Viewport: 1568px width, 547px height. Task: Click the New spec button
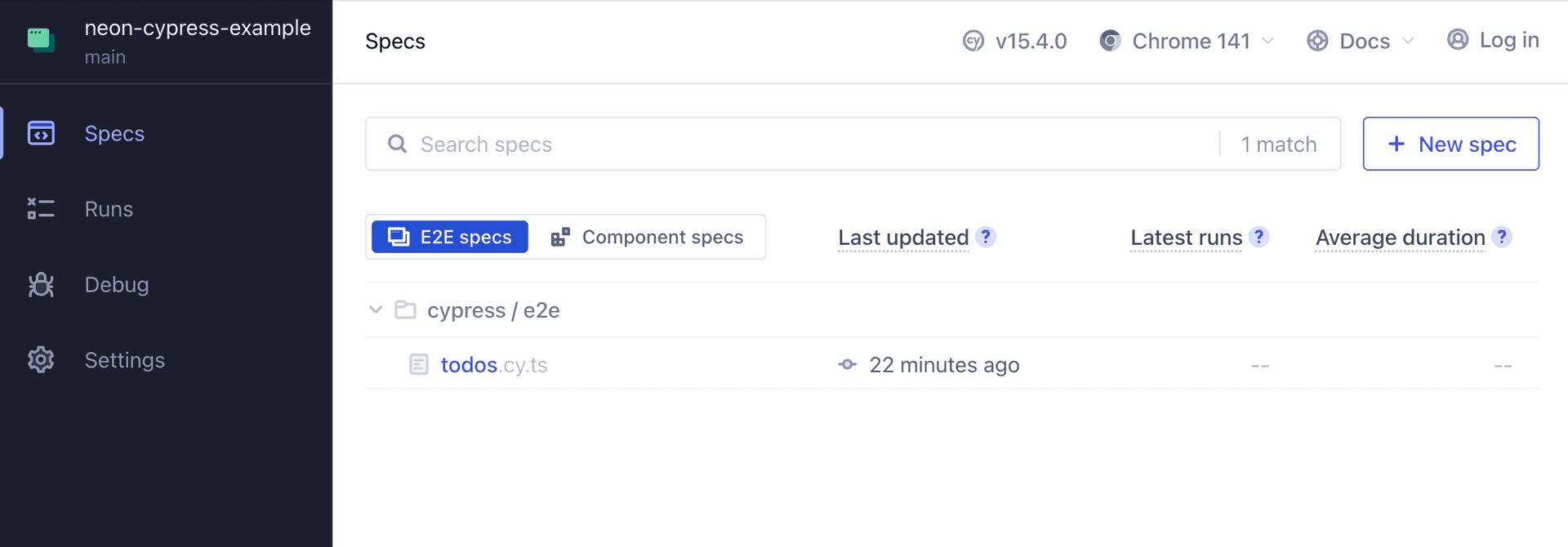[x=1450, y=144]
